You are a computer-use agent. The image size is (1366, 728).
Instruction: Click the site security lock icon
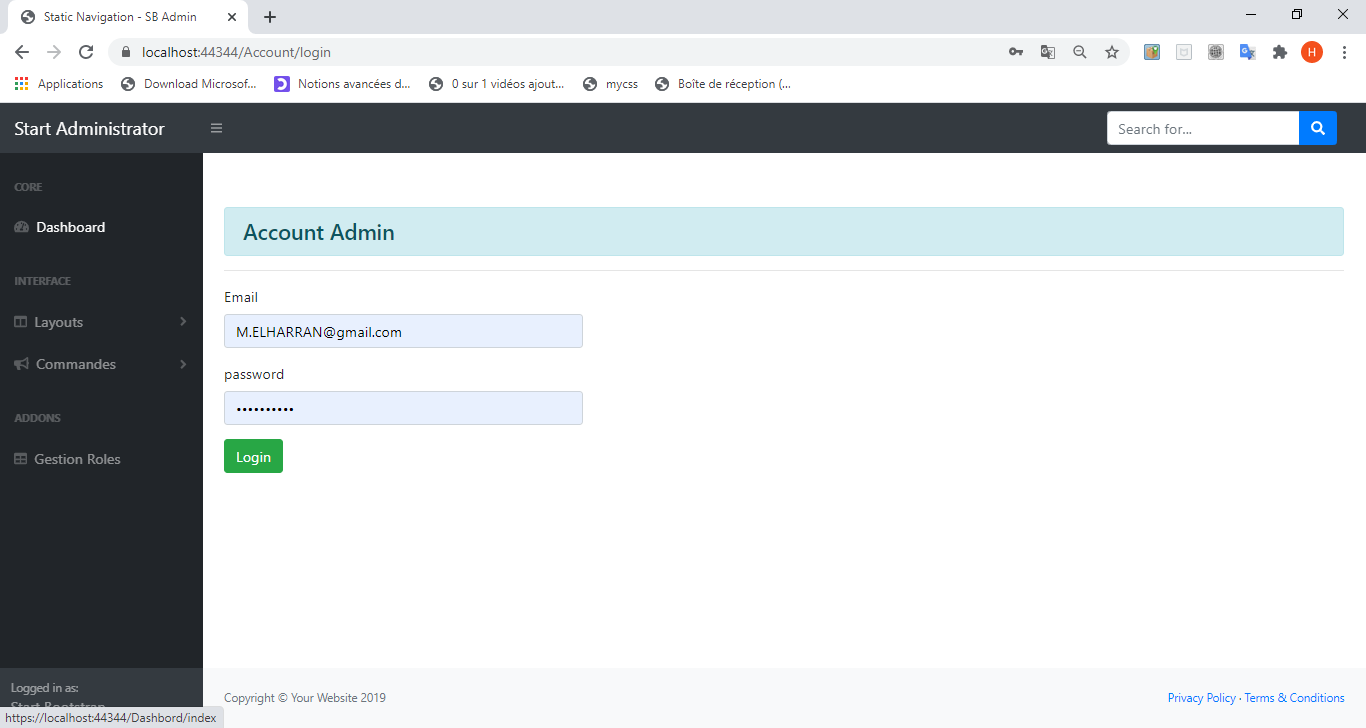(x=126, y=52)
